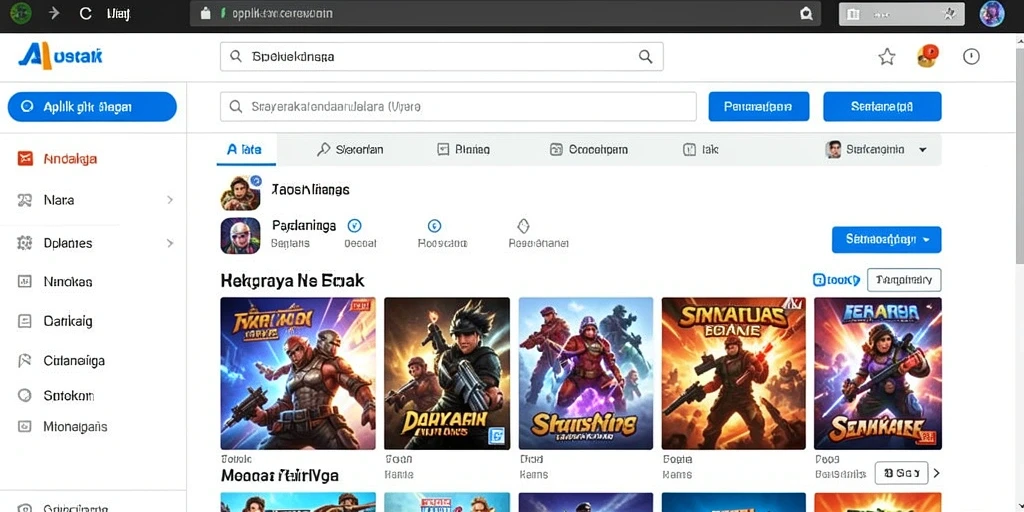This screenshot has height=512, width=1024.
Task: Expand the Nara sidebar chevron
Action: coord(170,200)
